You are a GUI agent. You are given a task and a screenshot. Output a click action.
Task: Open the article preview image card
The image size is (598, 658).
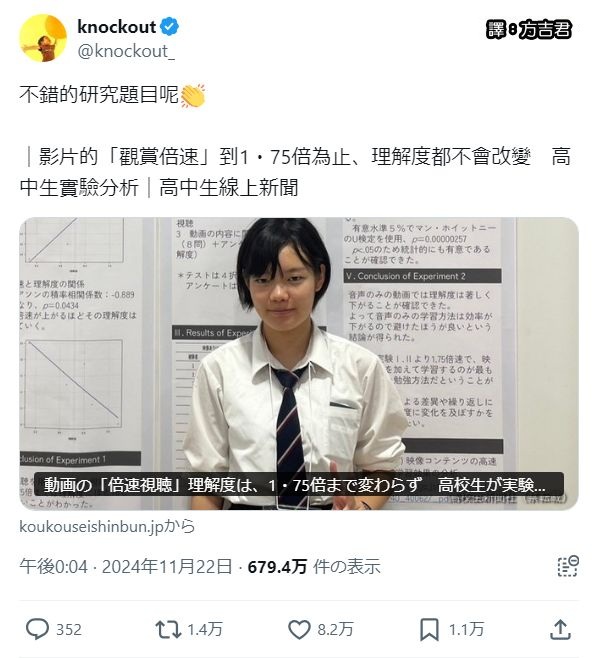pos(299,363)
